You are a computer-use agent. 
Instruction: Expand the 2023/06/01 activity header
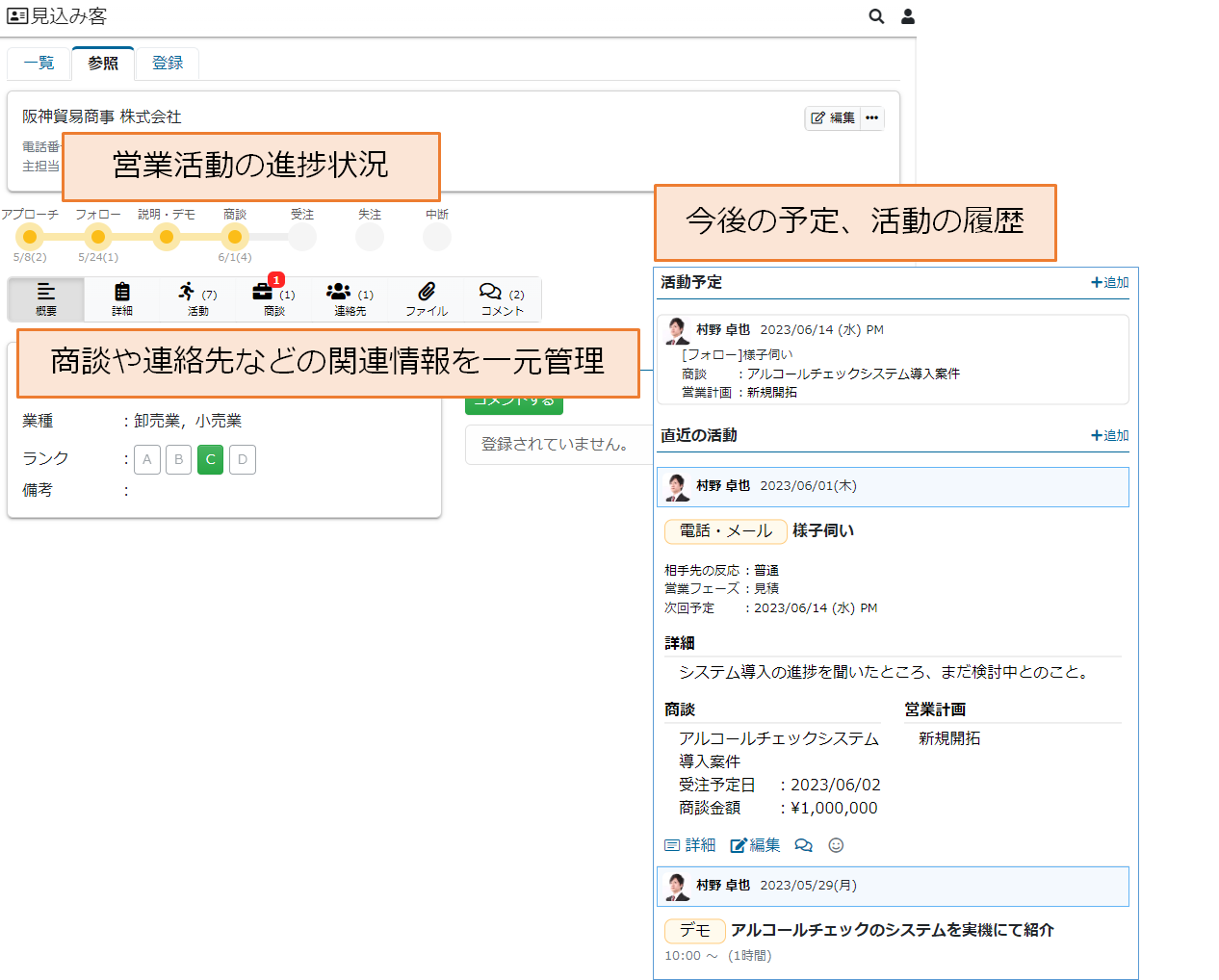click(892, 486)
